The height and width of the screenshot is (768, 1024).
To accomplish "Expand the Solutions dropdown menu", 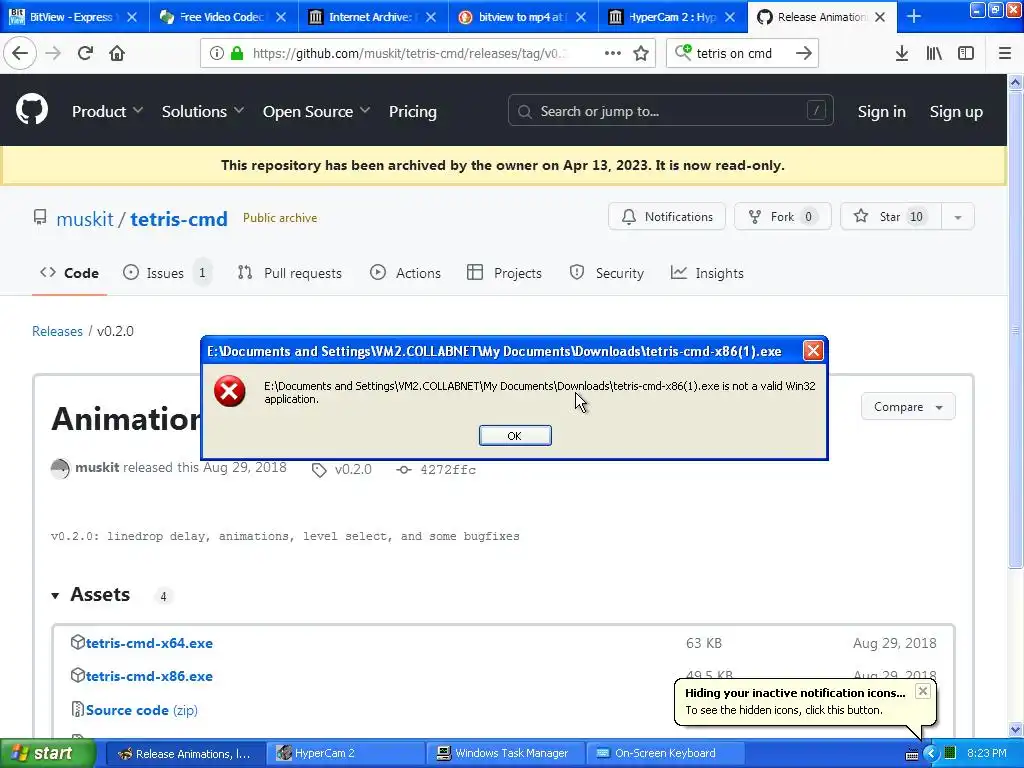I will pyautogui.click(x=202, y=112).
